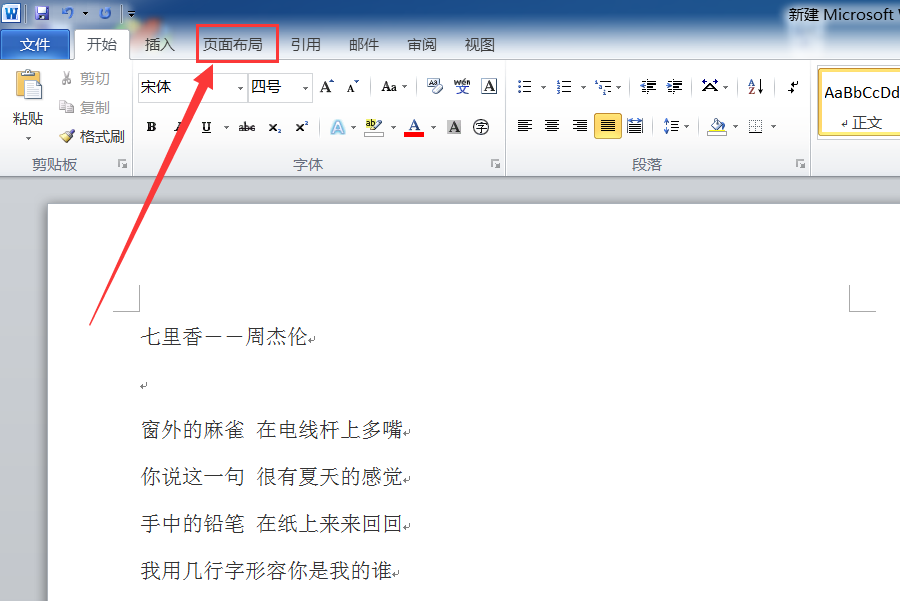Screen dimensions: 900x601
Task: Click the shrink font icon
Action: coord(352,87)
